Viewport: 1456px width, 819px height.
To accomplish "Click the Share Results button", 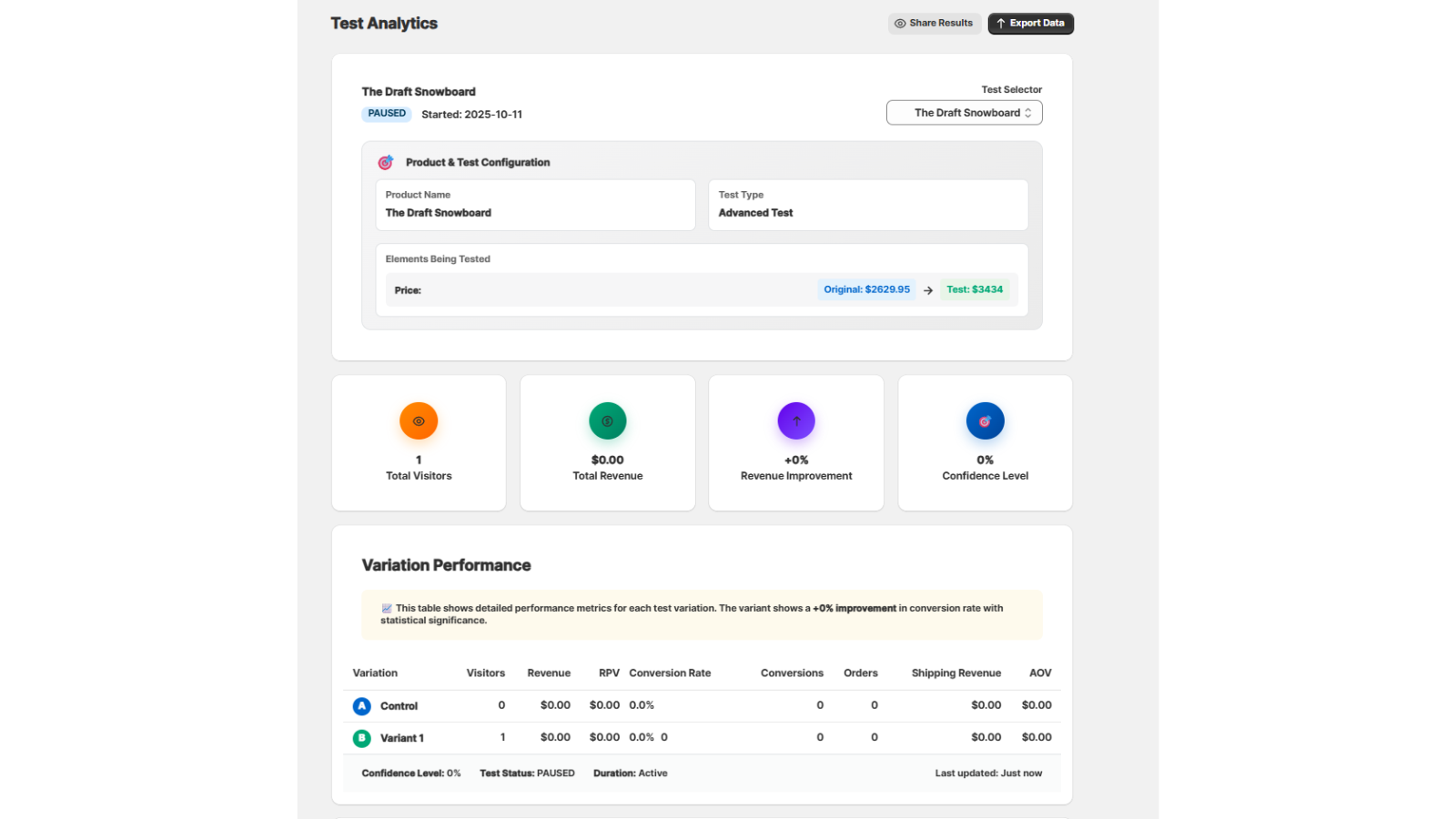I will 934,24.
